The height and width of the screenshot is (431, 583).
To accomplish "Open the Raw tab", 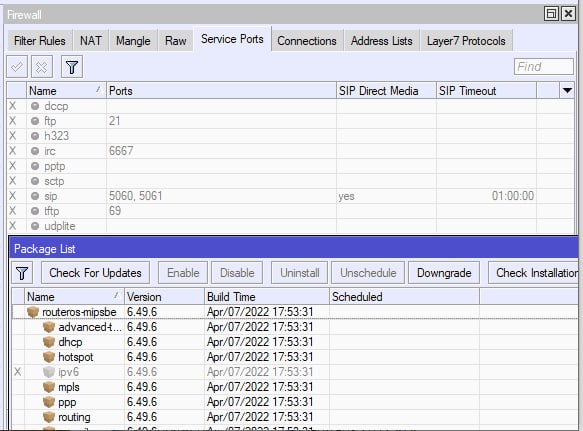I will 175,41.
